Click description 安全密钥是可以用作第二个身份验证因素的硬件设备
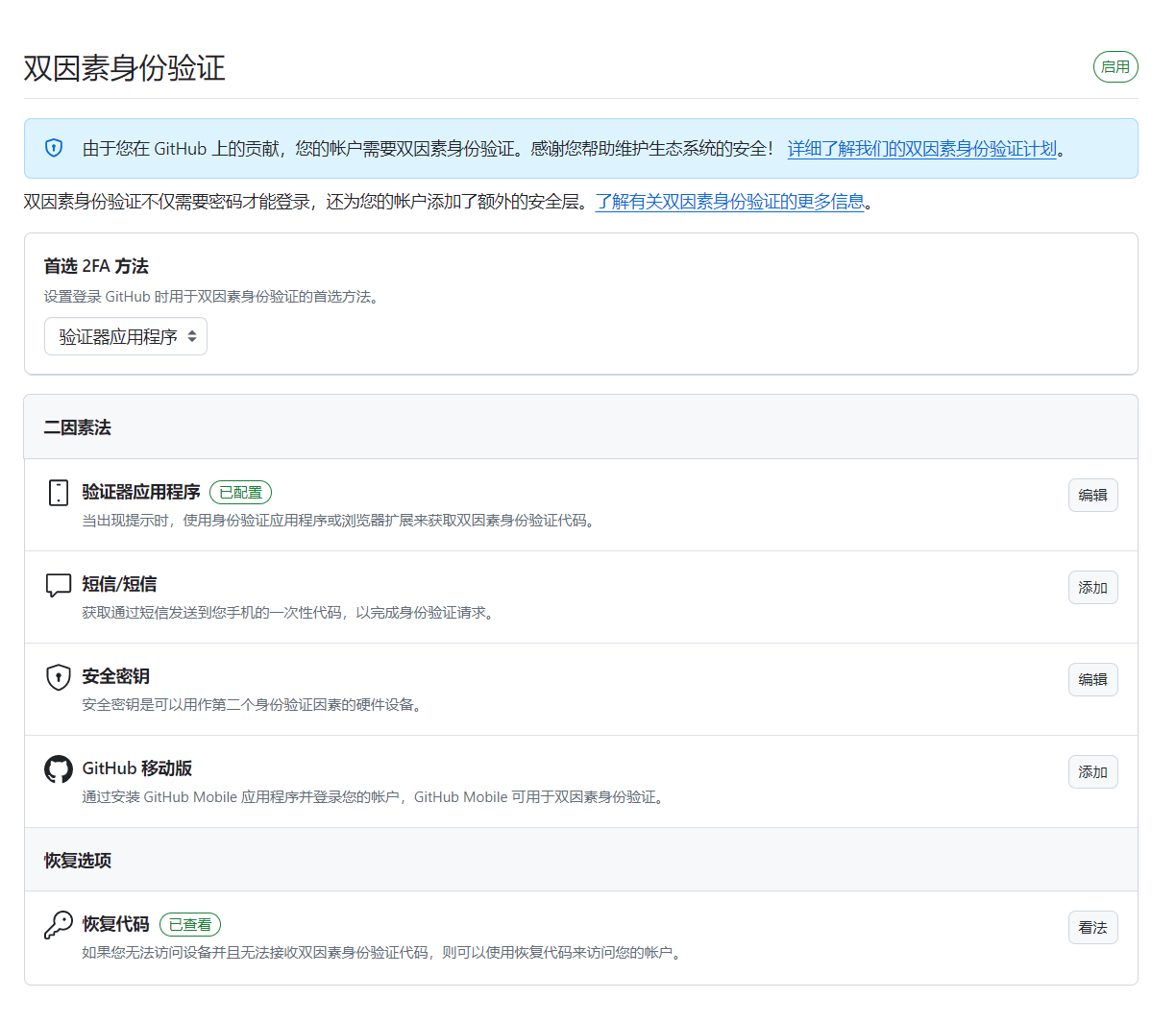 pos(255,705)
